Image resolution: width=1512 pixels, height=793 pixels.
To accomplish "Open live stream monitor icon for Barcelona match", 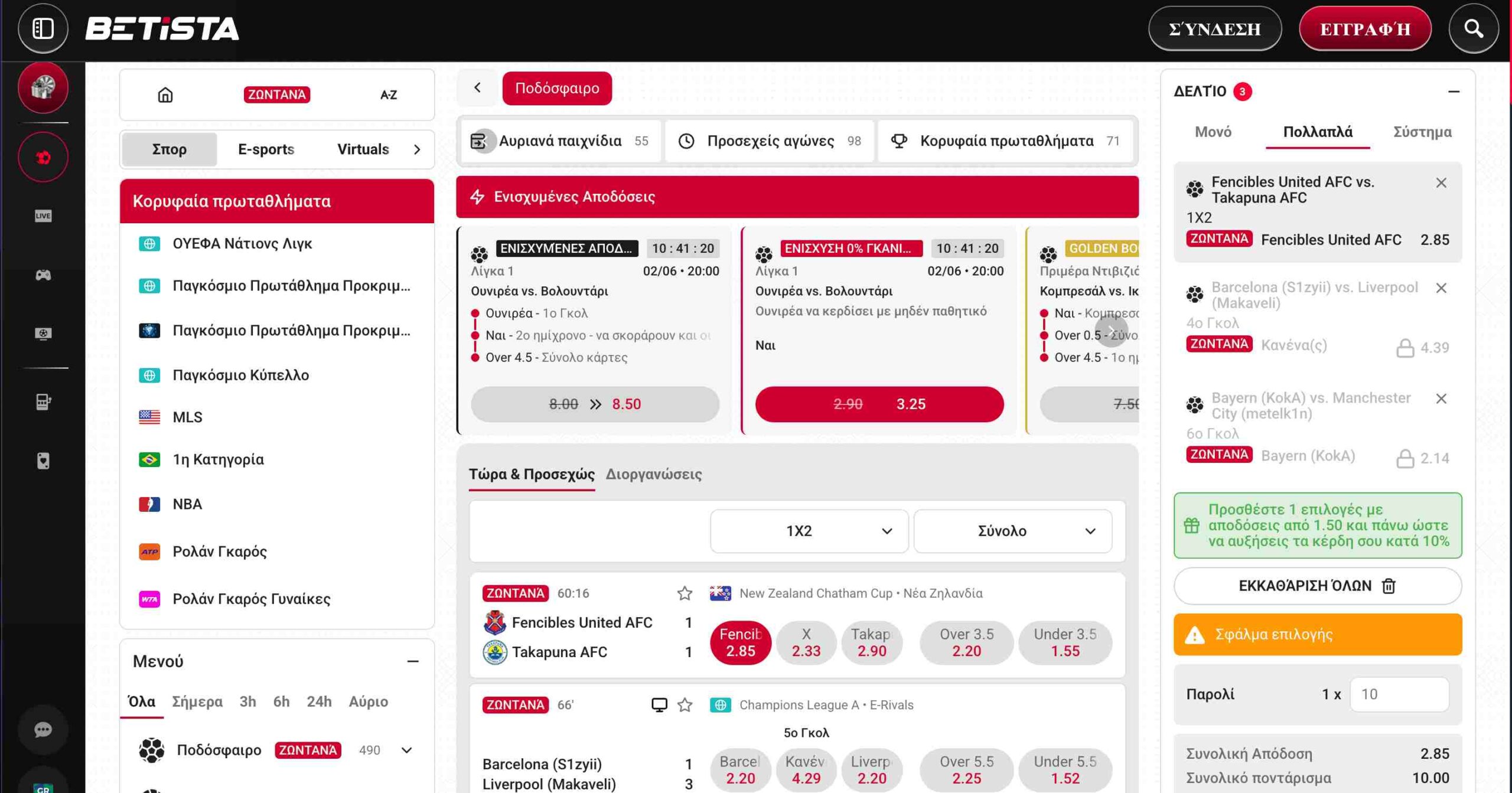I will click(659, 704).
